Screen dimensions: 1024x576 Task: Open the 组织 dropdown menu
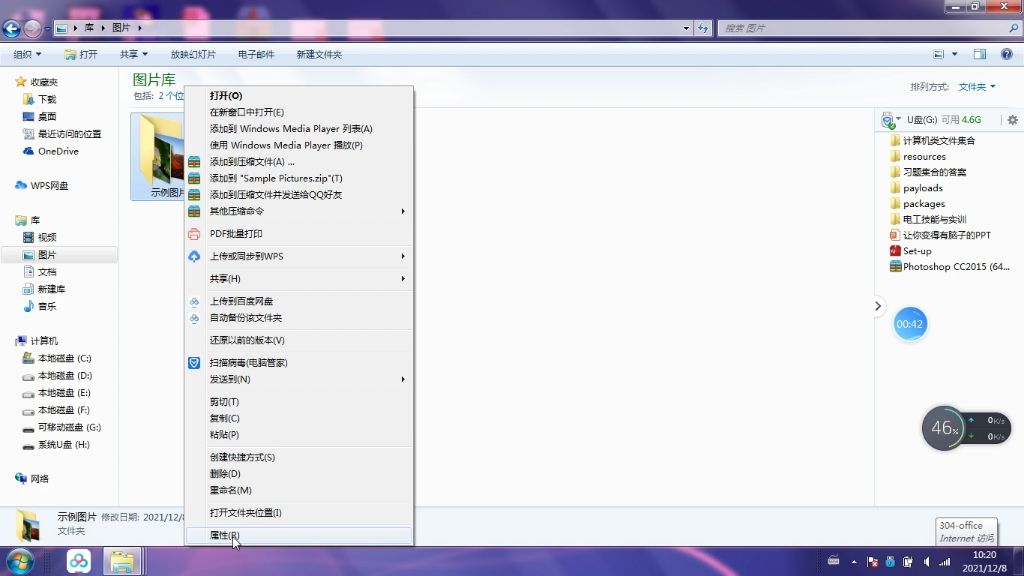[x=27, y=54]
